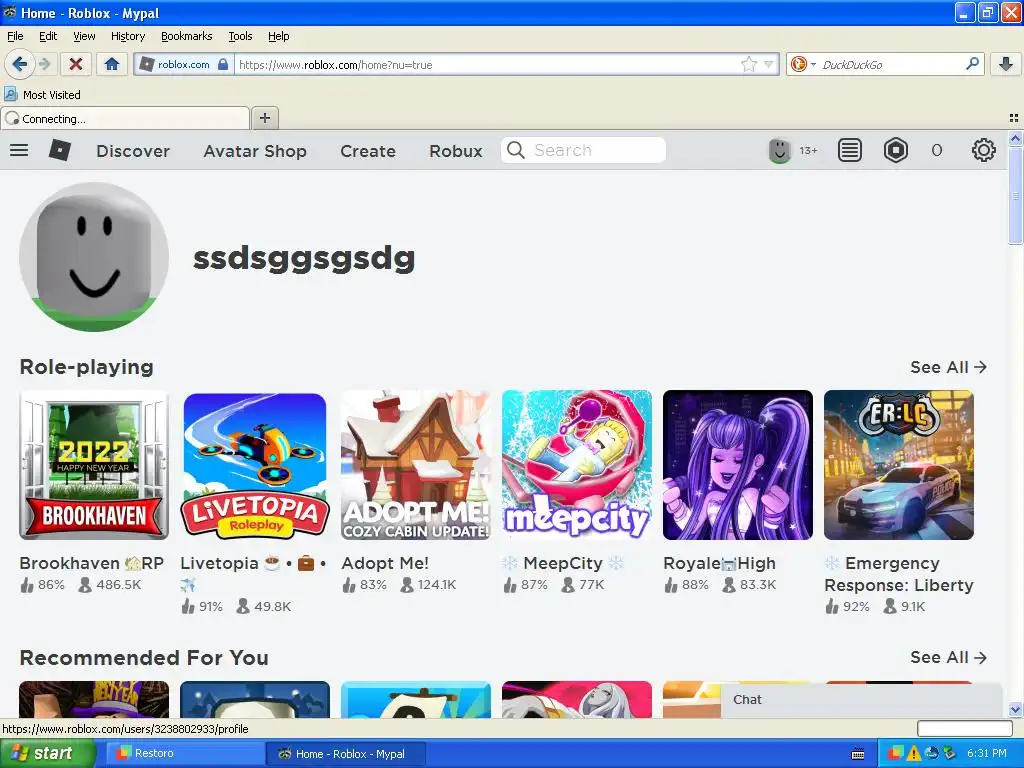The height and width of the screenshot is (768, 1024).
Task: Open the ssdsggsgsdg username profile link
Action: tap(304, 257)
